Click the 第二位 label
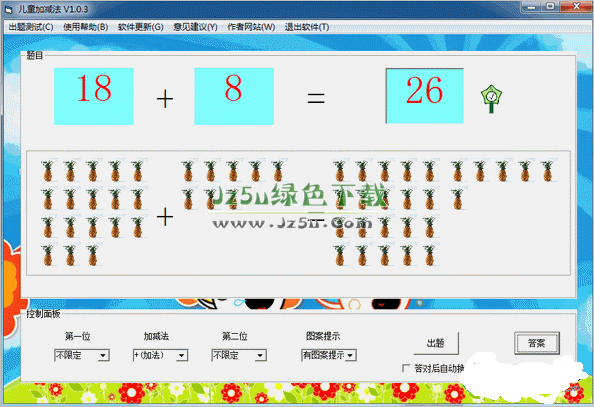The image size is (594, 407). 235,336
